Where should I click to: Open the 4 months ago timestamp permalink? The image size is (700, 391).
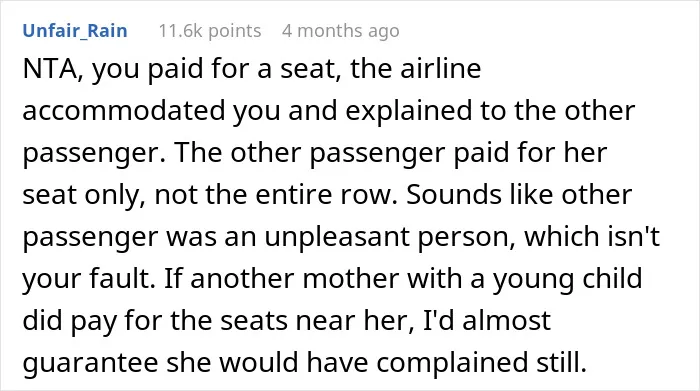pos(341,31)
